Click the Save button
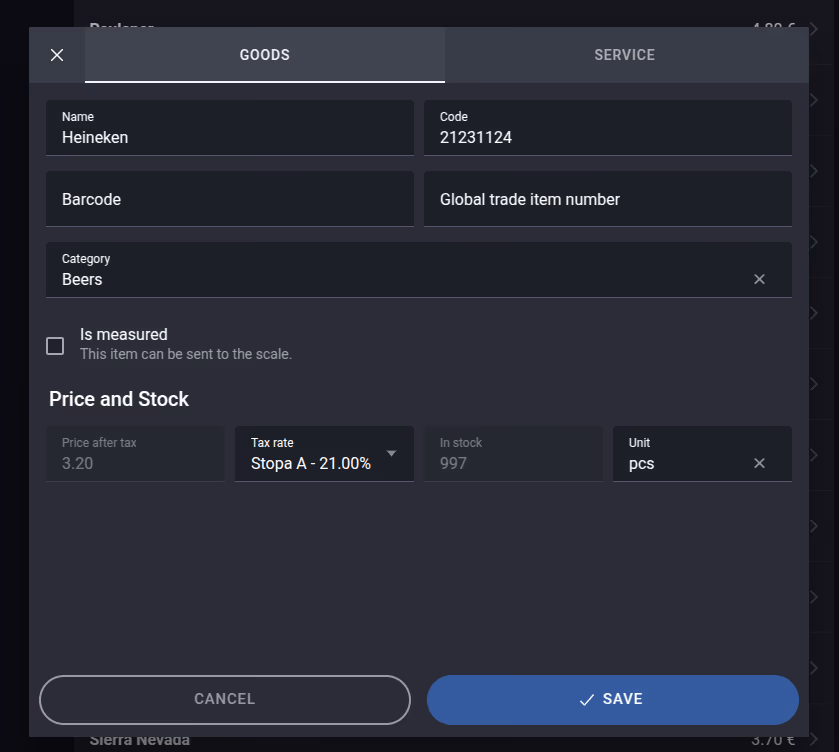The width and height of the screenshot is (839, 752). [612, 700]
